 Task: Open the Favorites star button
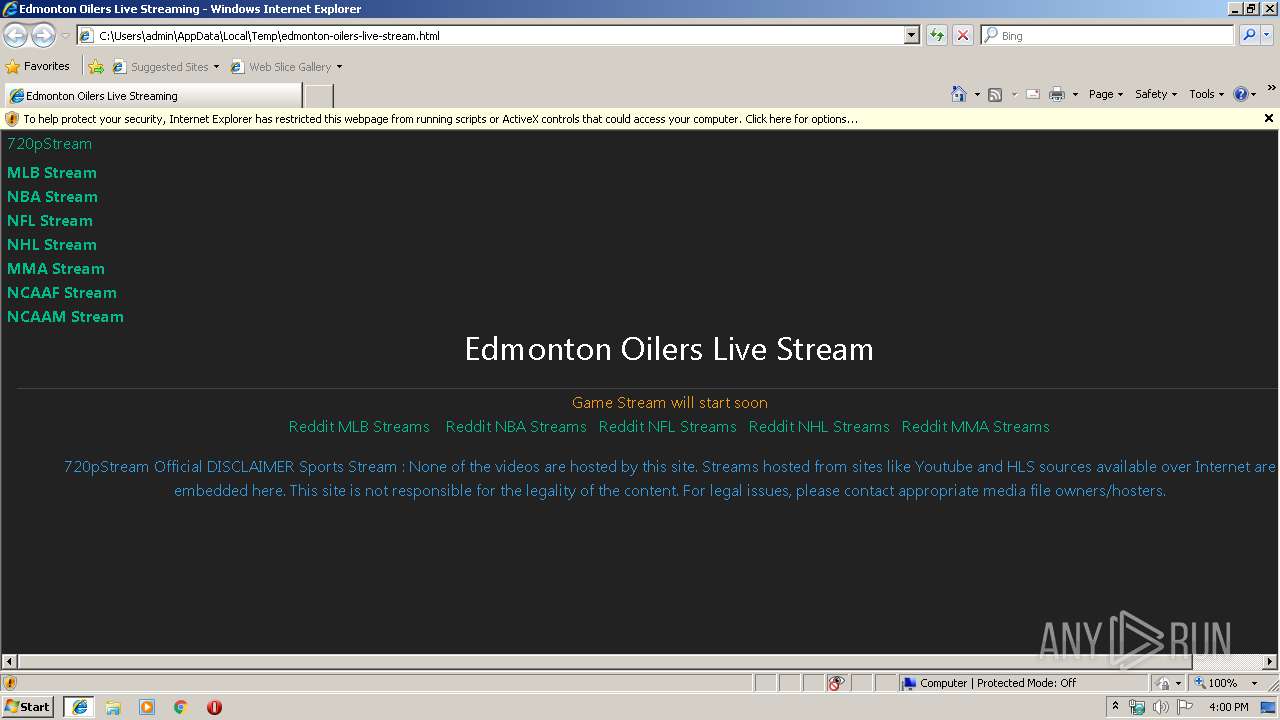[x=38, y=67]
